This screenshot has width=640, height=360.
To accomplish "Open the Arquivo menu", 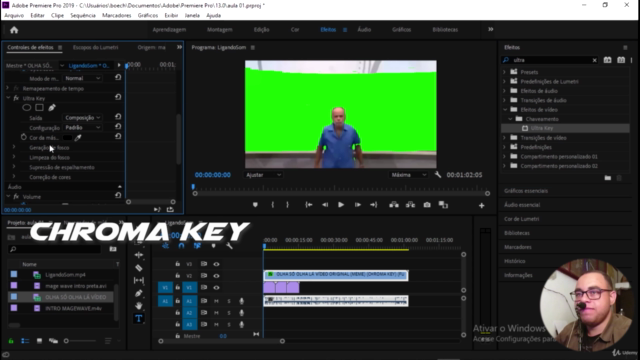I will [x=14, y=16].
